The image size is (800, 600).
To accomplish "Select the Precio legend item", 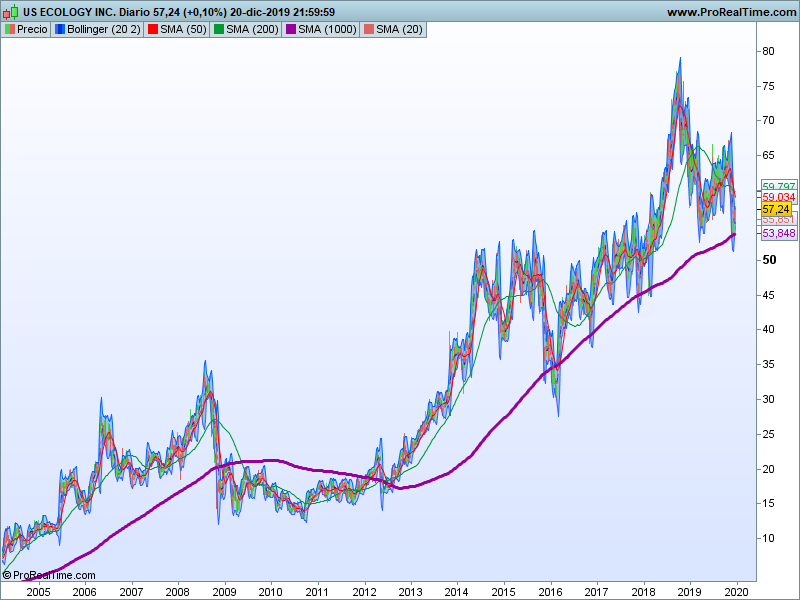I will 26,30.
